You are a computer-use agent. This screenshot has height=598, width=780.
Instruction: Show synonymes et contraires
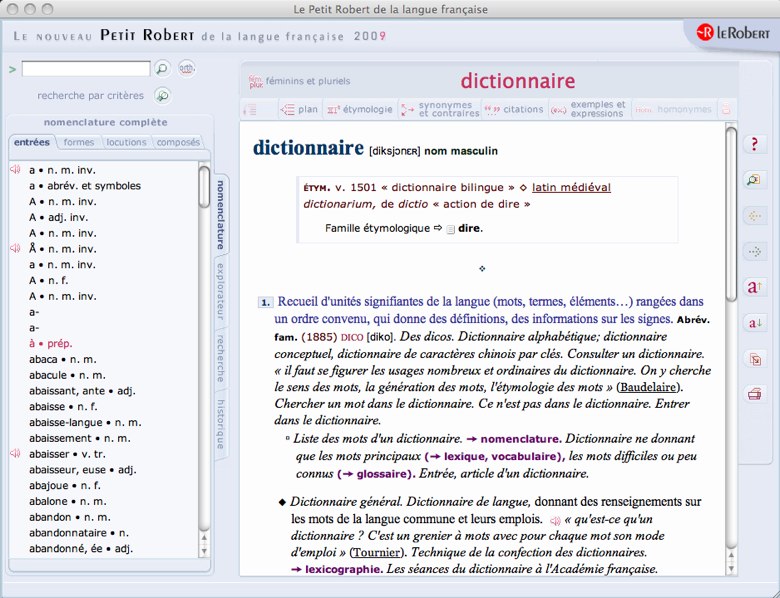click(x=441, y=109)
